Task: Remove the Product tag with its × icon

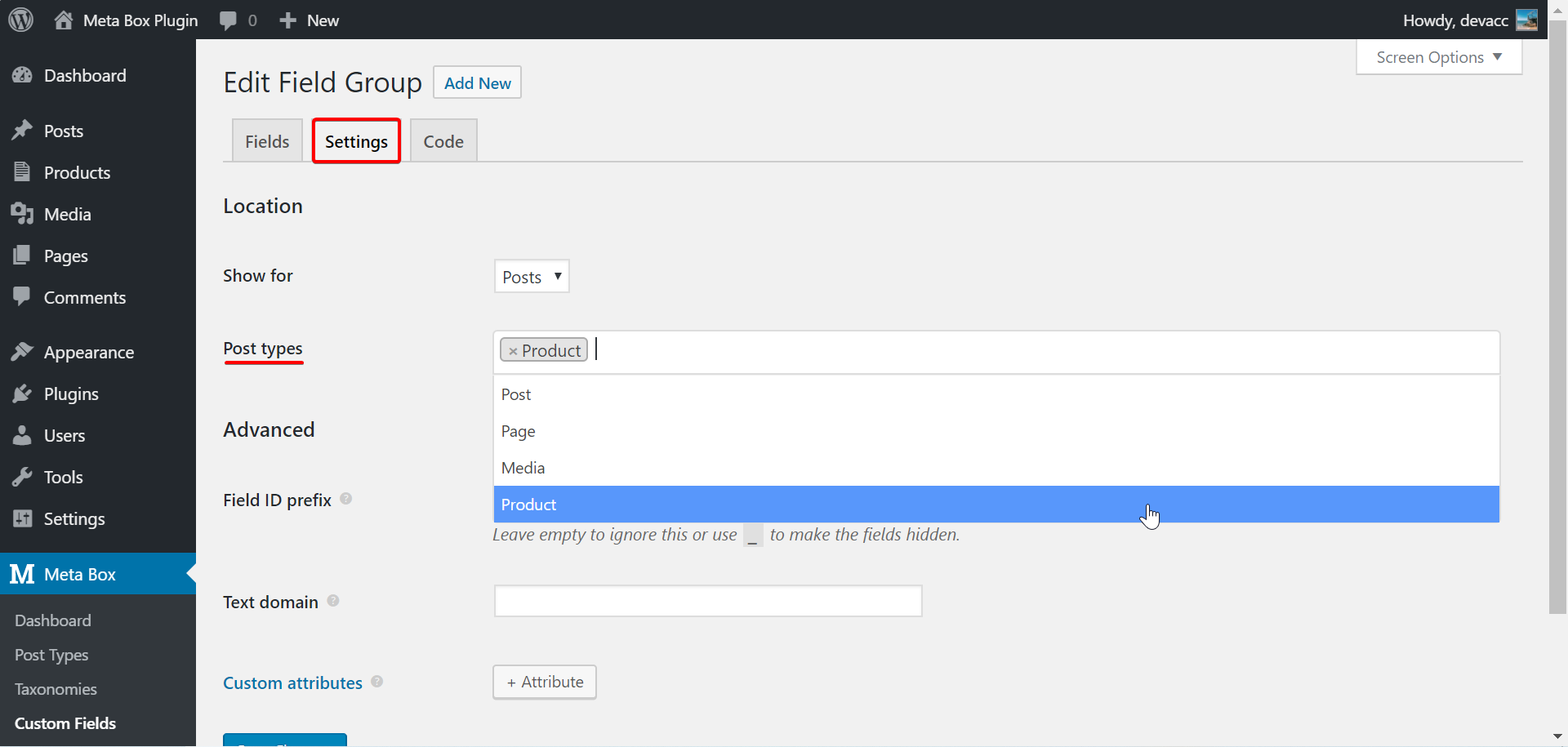Action: pyautogui.click(x=513, y=349)
